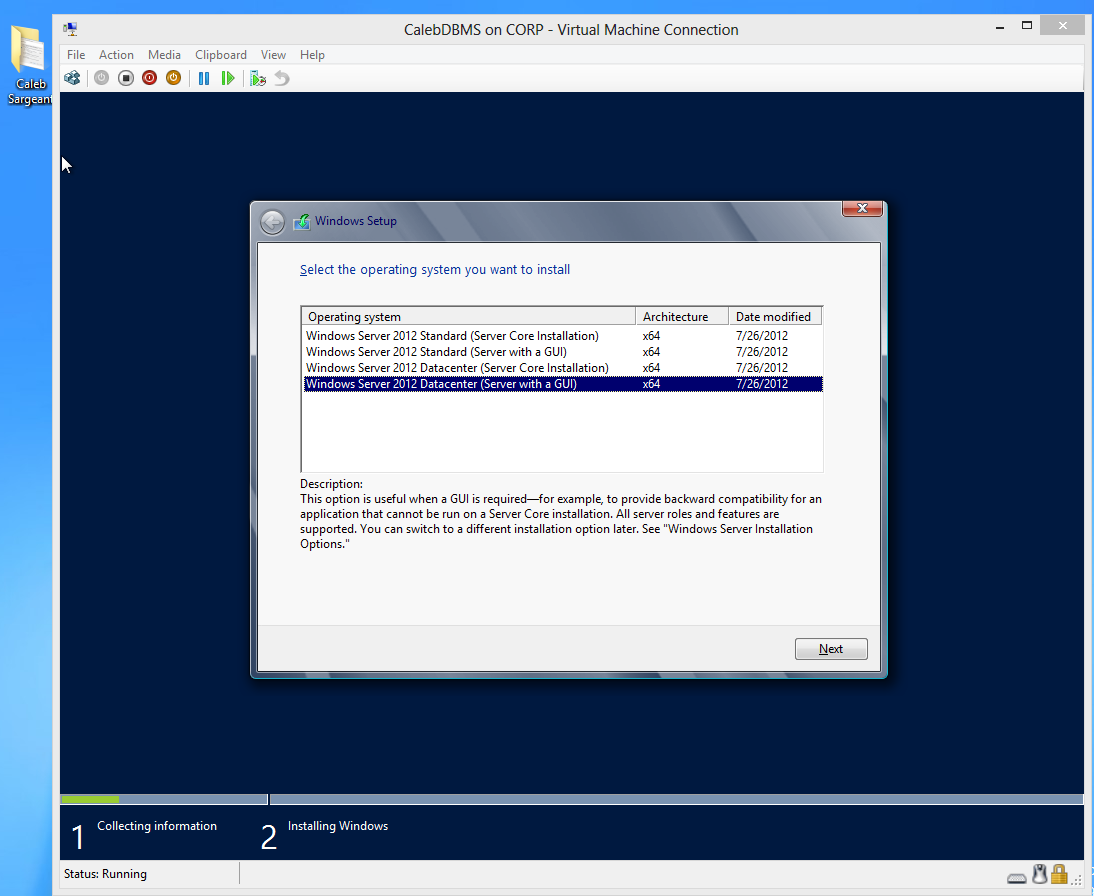
Task: Open the View menu
Action: pyautogui.click(x=273, y=54)
